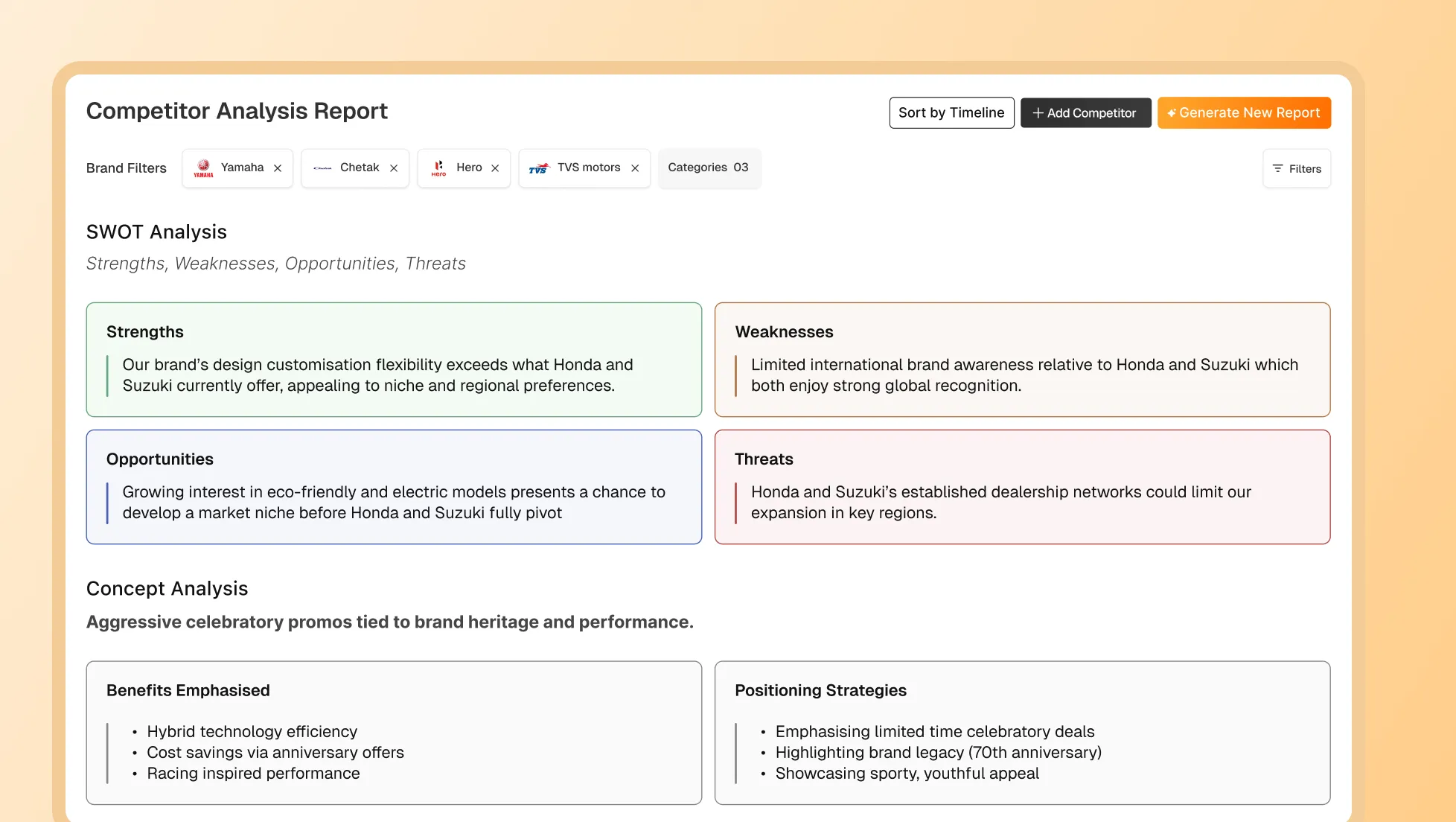Screen dimensions: 1456x822
Task: Remove the Hero brand filter
Action: tap(495, 168)
